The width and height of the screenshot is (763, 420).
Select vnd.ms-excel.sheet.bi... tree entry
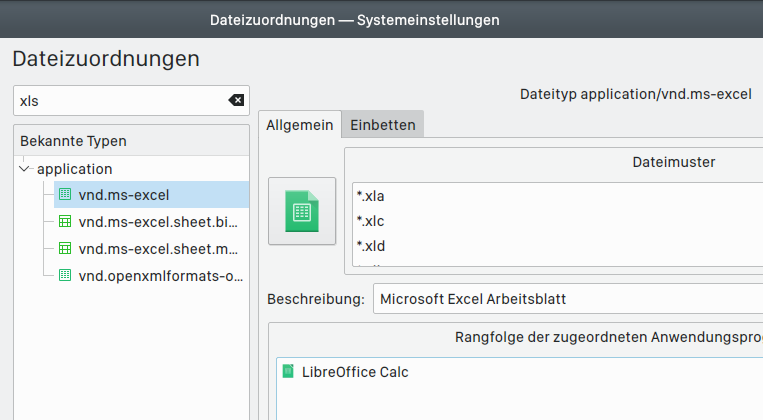(x=158, y=221)
